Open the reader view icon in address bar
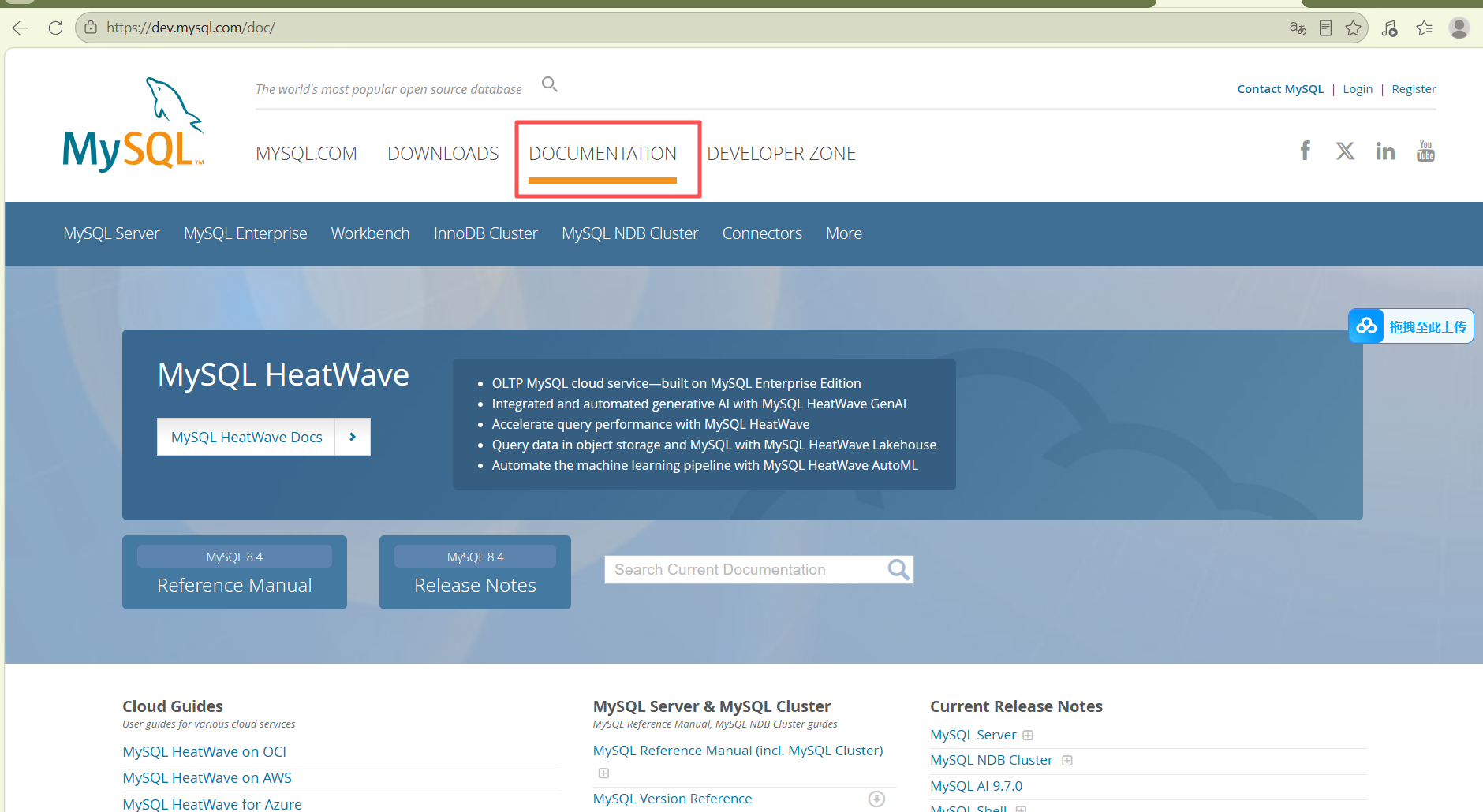Viewport: 1483px width, 812px height. pyautogui.click(x=1325, y=28)
